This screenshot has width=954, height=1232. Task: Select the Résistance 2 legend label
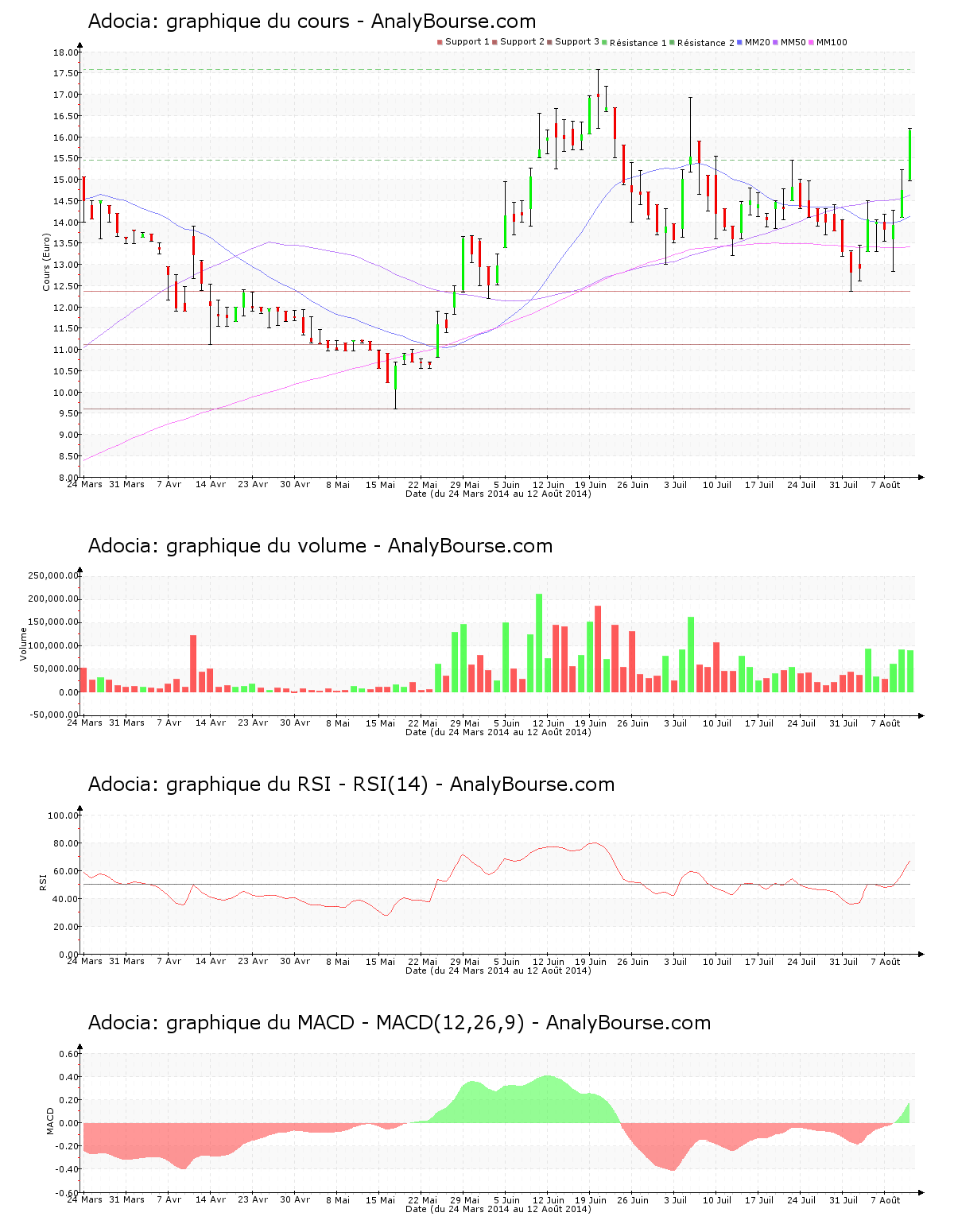[706, 43]
